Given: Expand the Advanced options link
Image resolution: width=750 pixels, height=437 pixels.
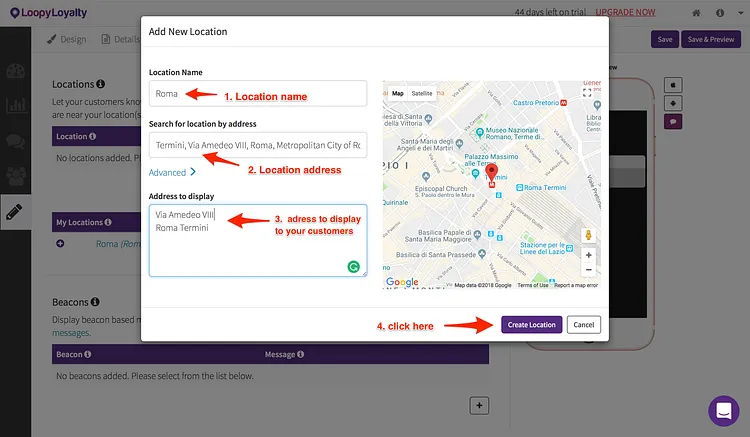Looking at the screenshot, I should 172,172.
